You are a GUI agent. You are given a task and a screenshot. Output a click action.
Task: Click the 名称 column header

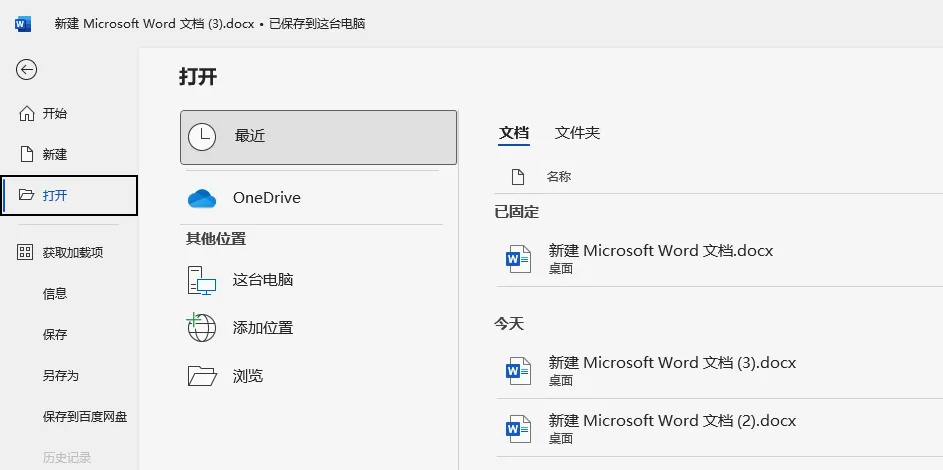(559, 177)
